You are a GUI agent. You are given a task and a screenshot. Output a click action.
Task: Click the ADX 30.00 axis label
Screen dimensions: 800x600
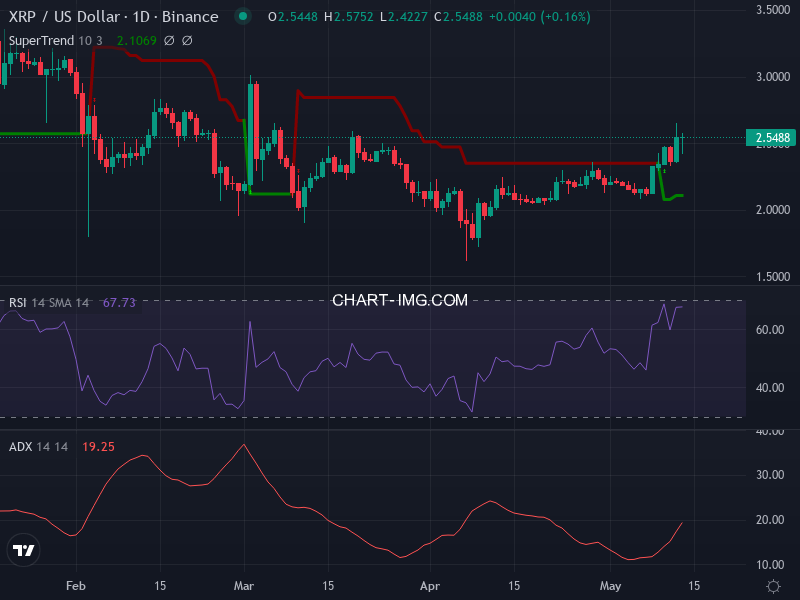click(770, 474)
